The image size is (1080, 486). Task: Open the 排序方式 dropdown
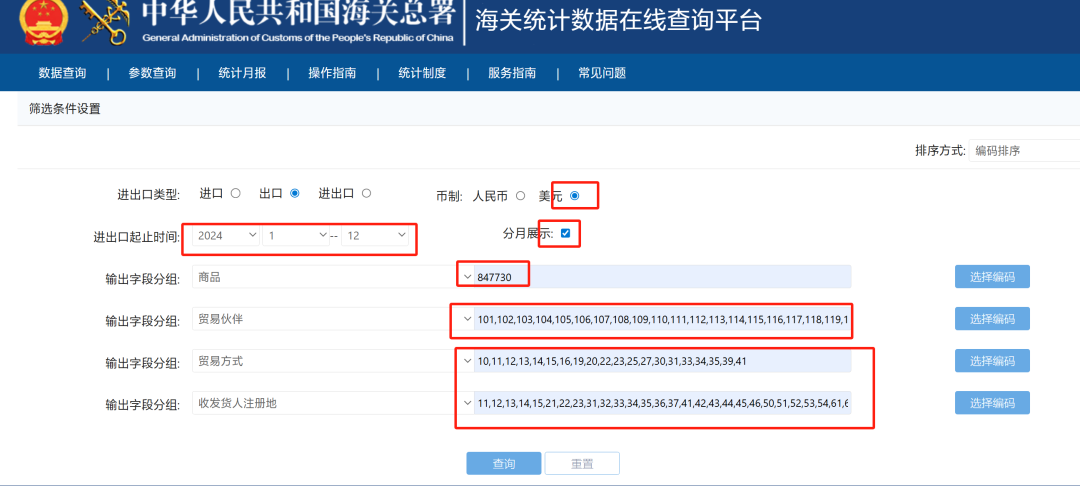point(1024,151)
